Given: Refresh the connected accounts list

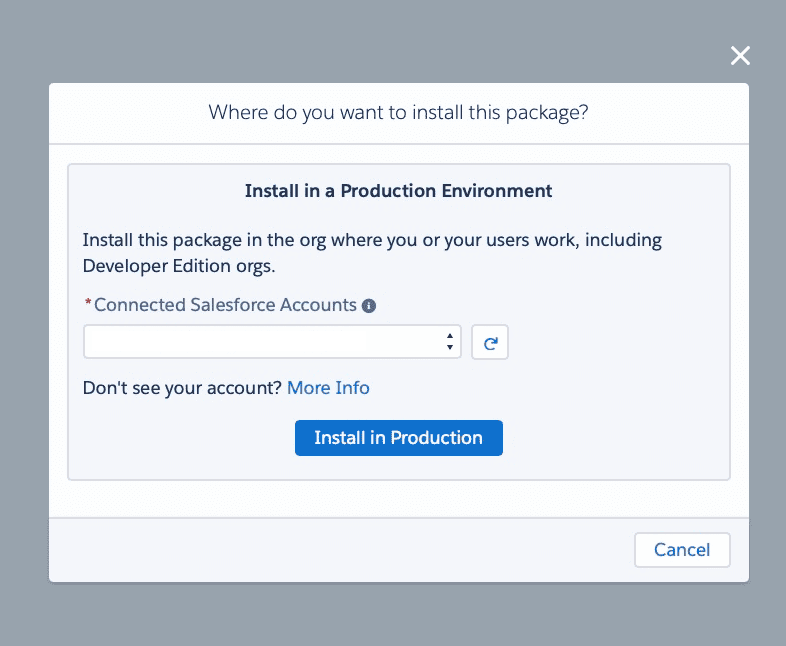Looking at the screenshot, I should [x=490, y=342].
